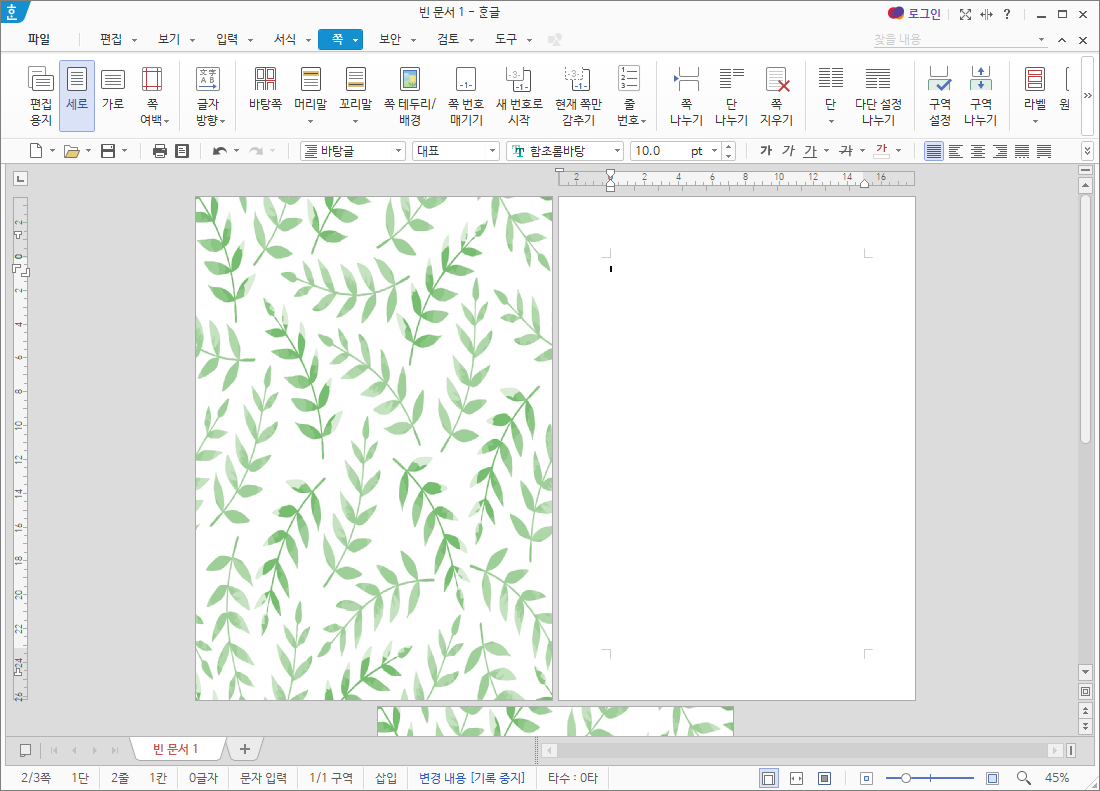Click the undo arrow icon
This screenshot has height=791, width=1100.
tap(220, 151)
